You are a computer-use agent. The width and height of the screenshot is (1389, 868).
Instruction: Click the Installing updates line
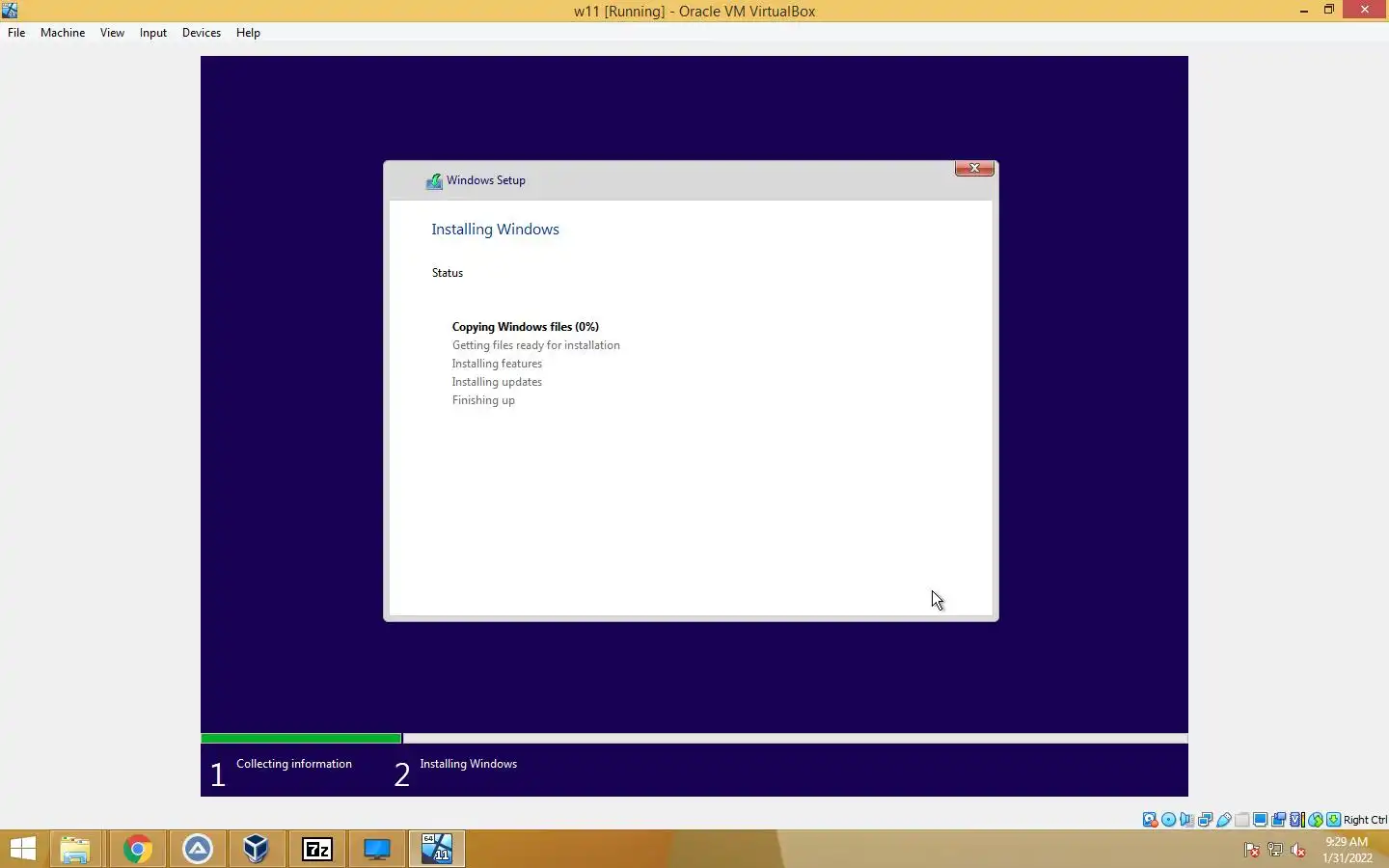tap(497, 382)
